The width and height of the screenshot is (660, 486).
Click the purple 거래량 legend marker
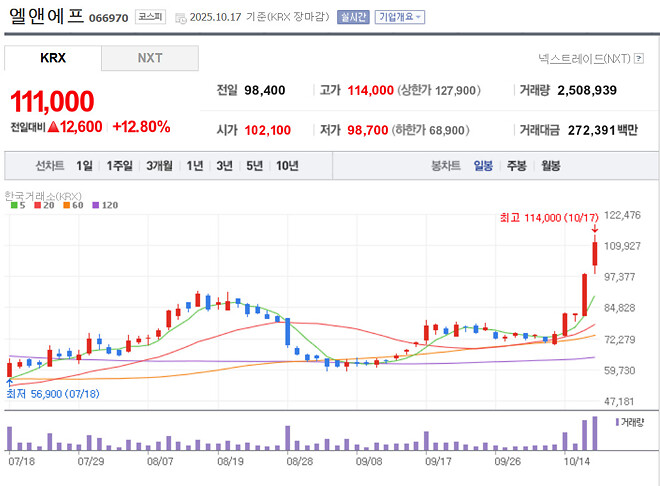(x=617, y=422)
